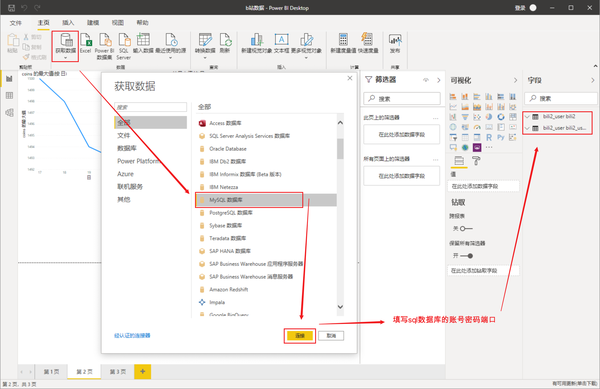The width and height of the screenshot is (600, 389).
Task: Toggle the 保留所有筛选器 switch
Action: pos(466,256)
